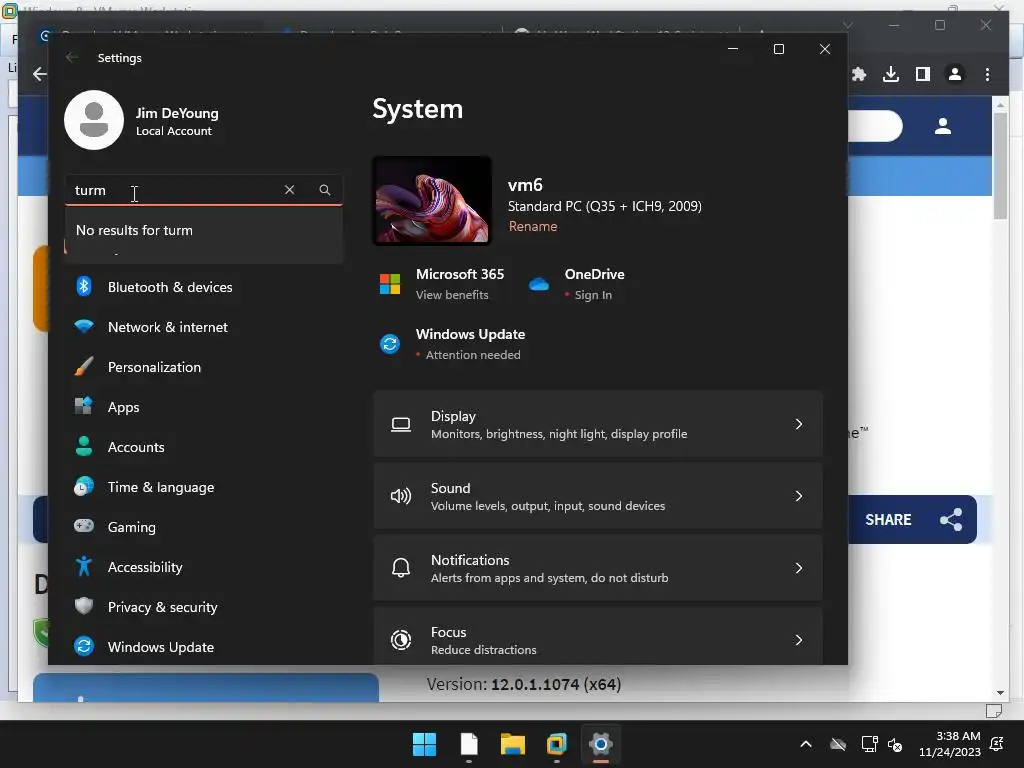Open Focus settings row
This screenshot has height=768, width=1024.
point(598,637)
